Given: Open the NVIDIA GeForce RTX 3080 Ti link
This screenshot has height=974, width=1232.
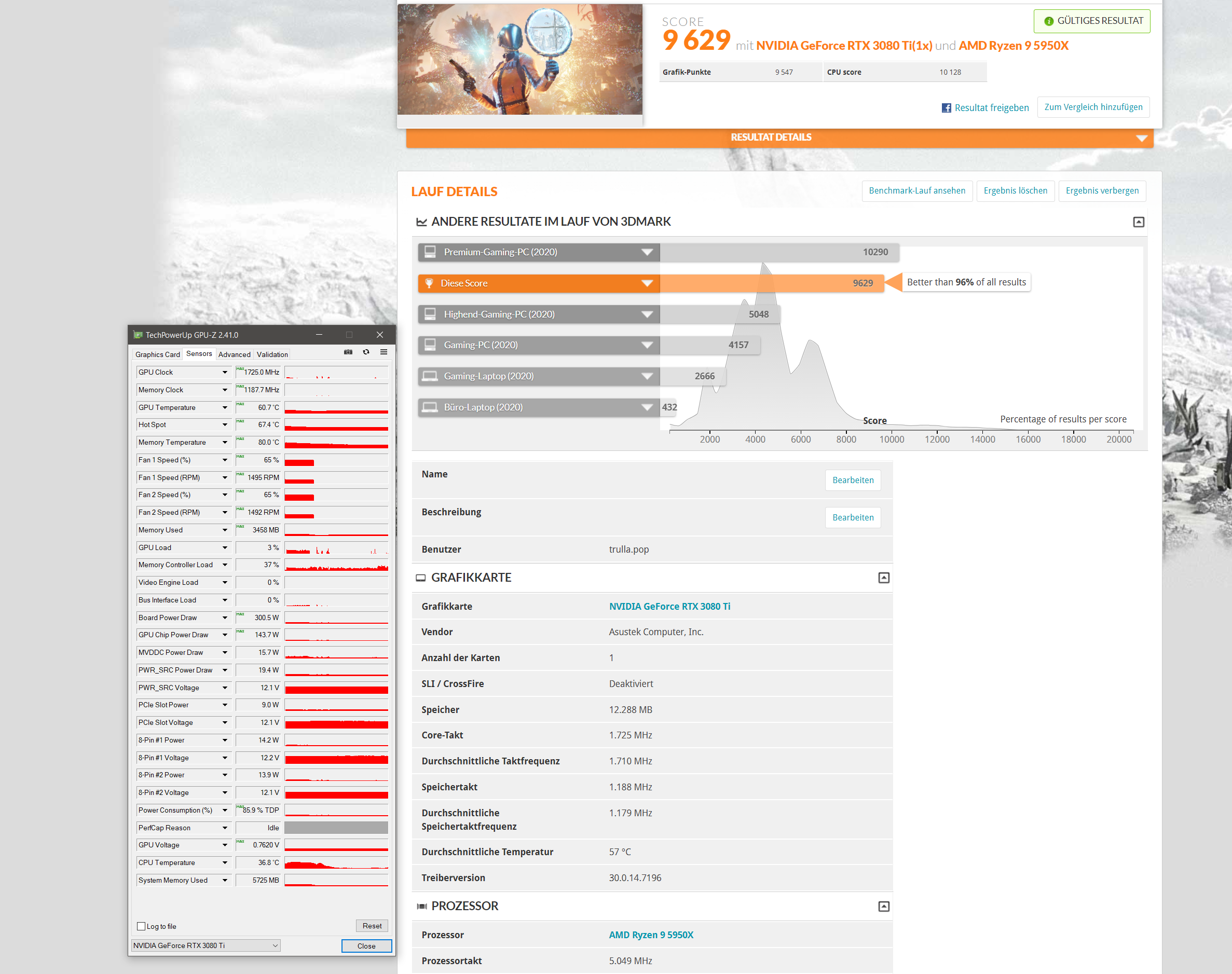Looking at the screenshot, I should [x=669, y=606].
